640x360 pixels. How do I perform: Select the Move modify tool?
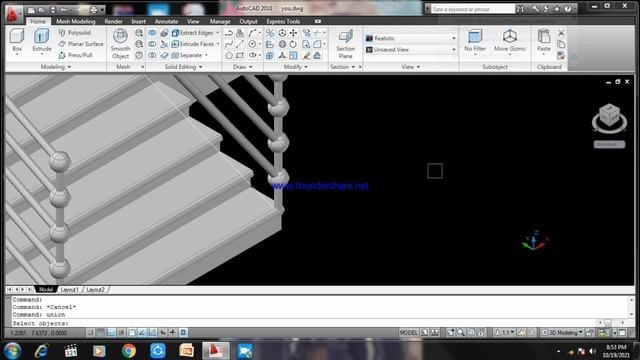click(293, 33)
